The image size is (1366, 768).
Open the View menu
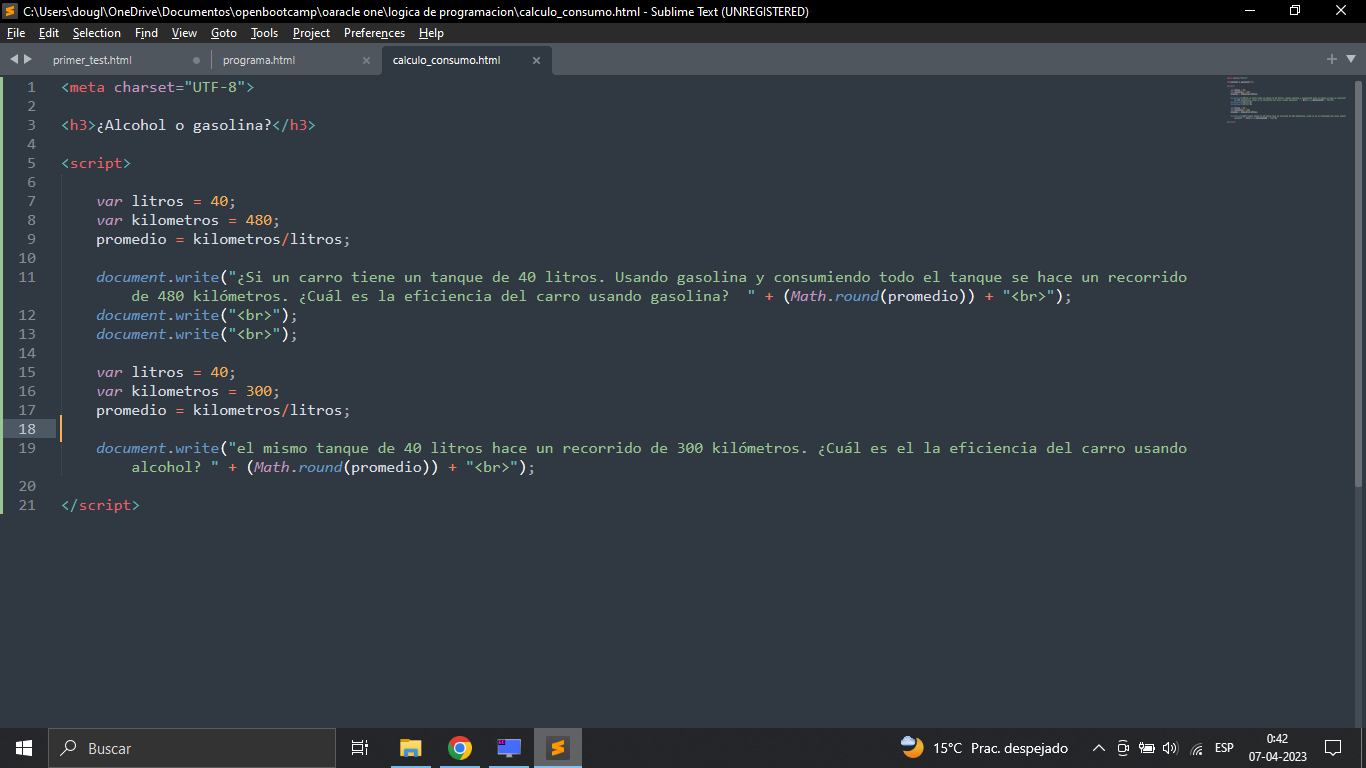(x=184, y=33)
